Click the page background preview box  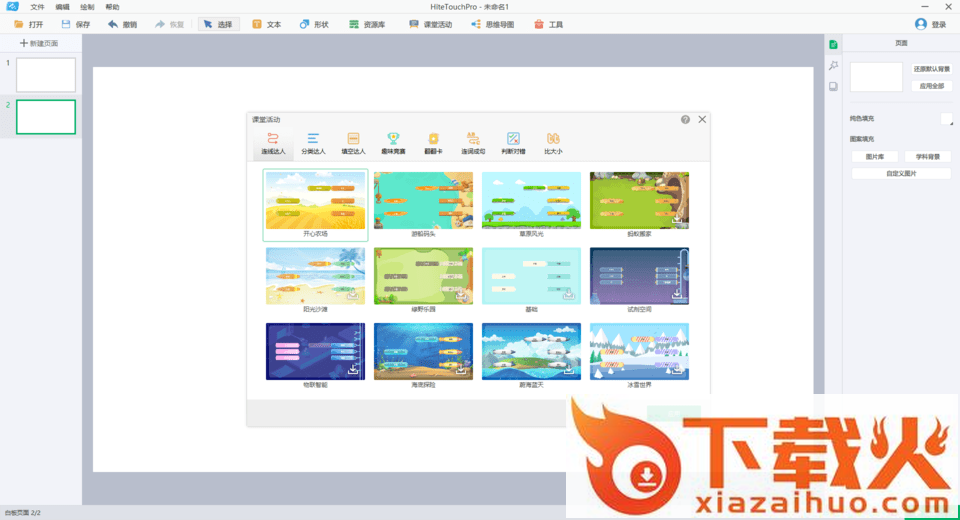(876, 77)
